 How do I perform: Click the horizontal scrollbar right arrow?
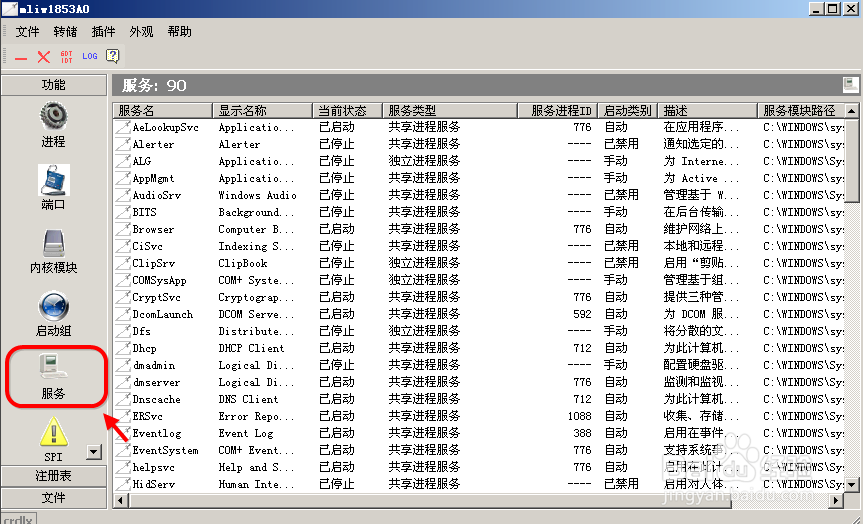click(836, 500)
